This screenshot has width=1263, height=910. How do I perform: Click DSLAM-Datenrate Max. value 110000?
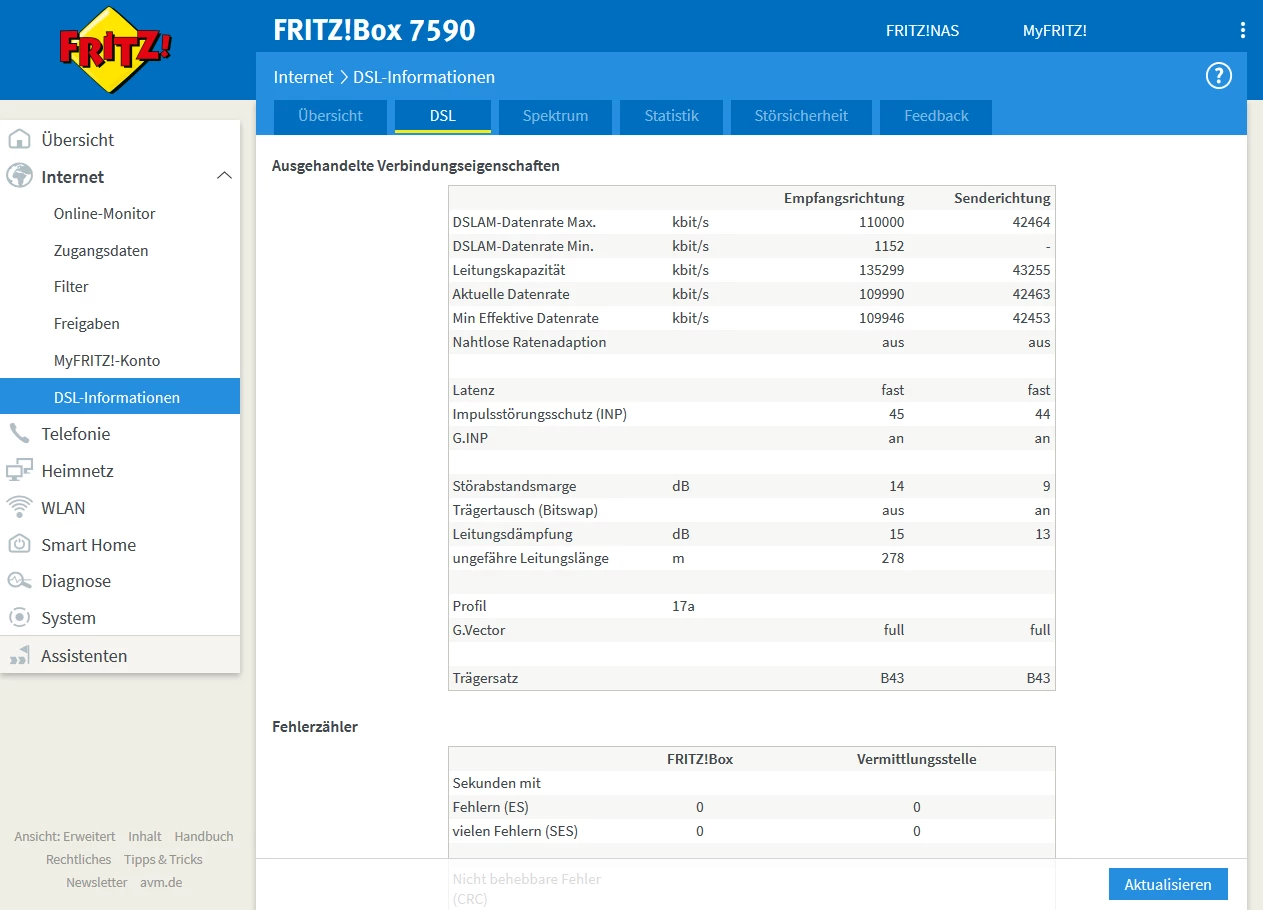pos(880,222)
